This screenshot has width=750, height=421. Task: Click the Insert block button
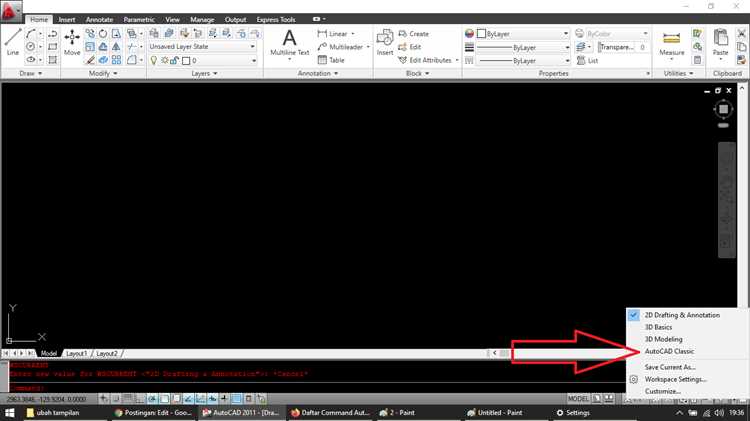tap(385, 42)
